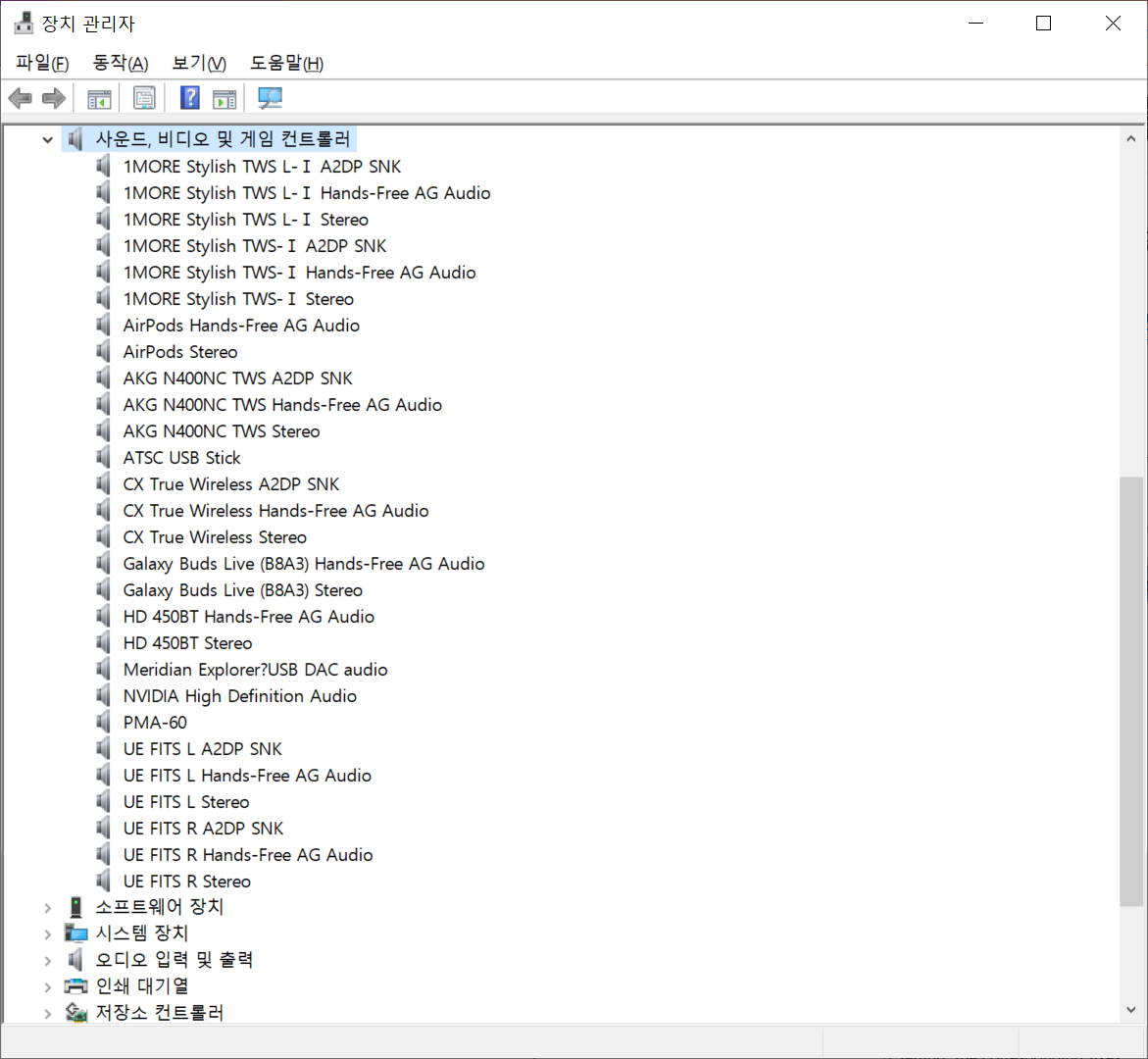
Task: Click the Device Manager title bar icon
Action: coord(24,24)
